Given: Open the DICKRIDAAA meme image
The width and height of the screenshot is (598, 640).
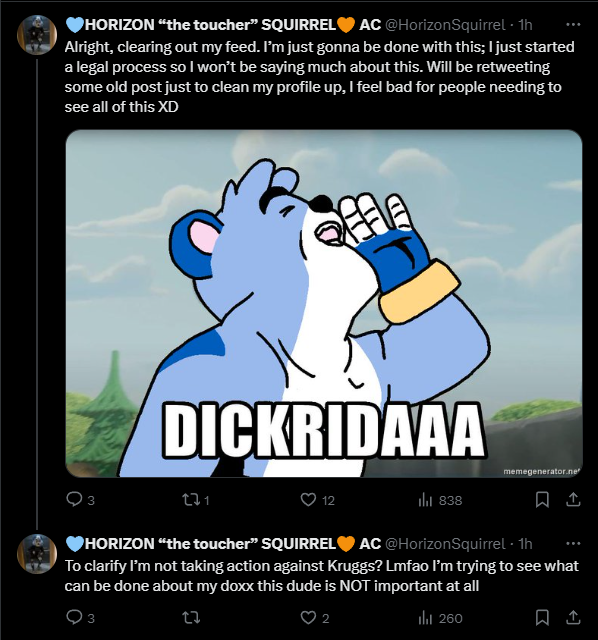Looking at the screenshot, I should (324, 303).
